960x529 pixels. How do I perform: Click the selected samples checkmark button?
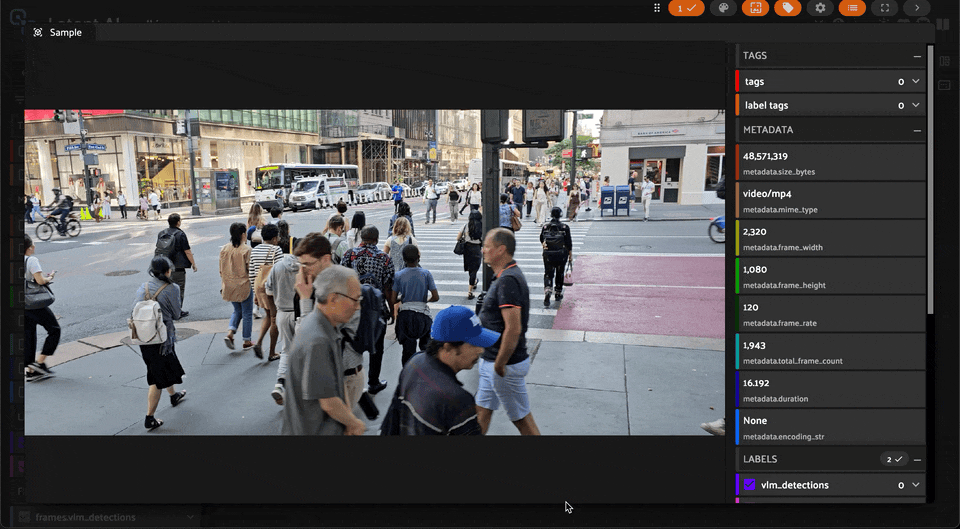coord(686,8)
